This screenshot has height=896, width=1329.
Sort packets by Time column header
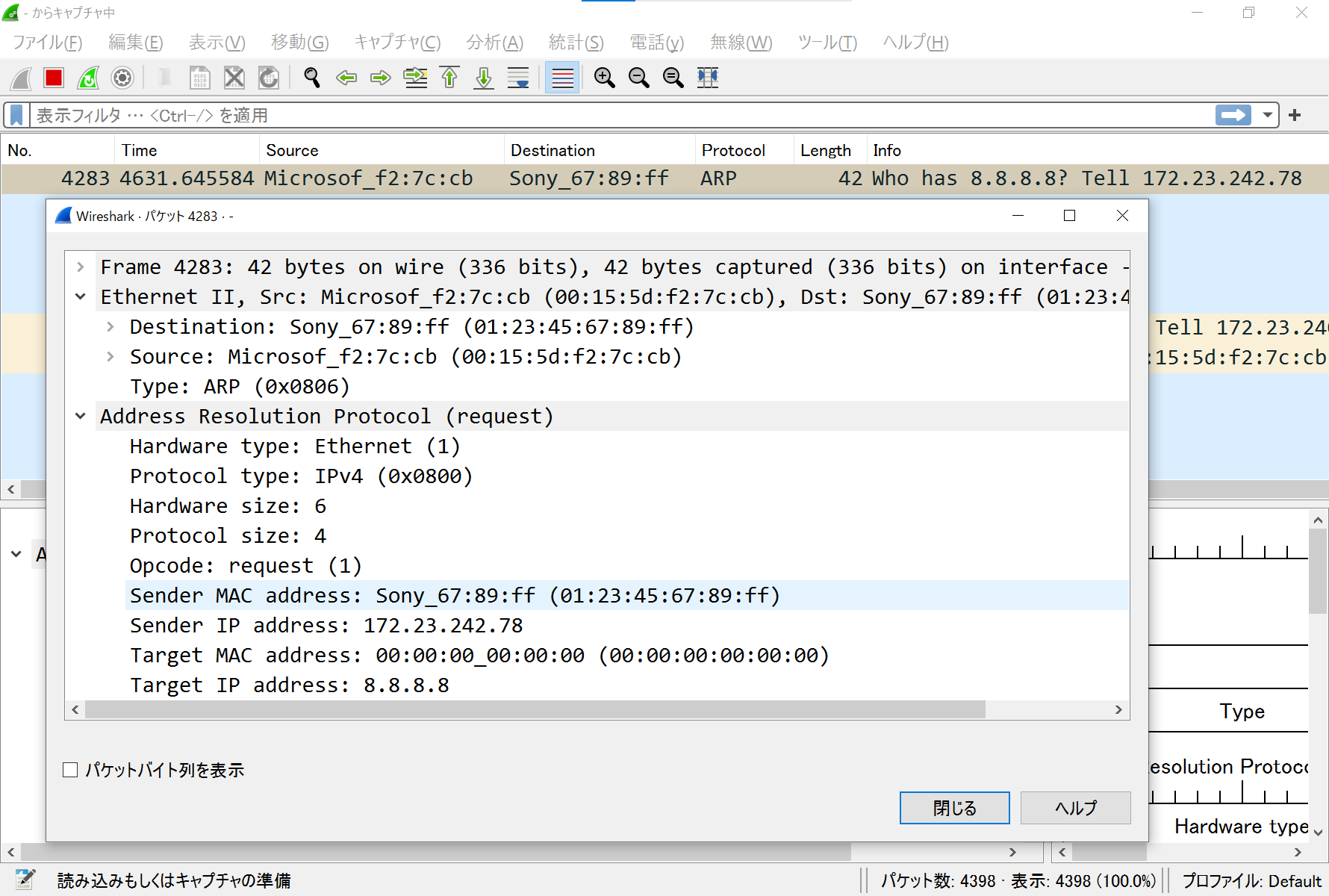(187, 150)
